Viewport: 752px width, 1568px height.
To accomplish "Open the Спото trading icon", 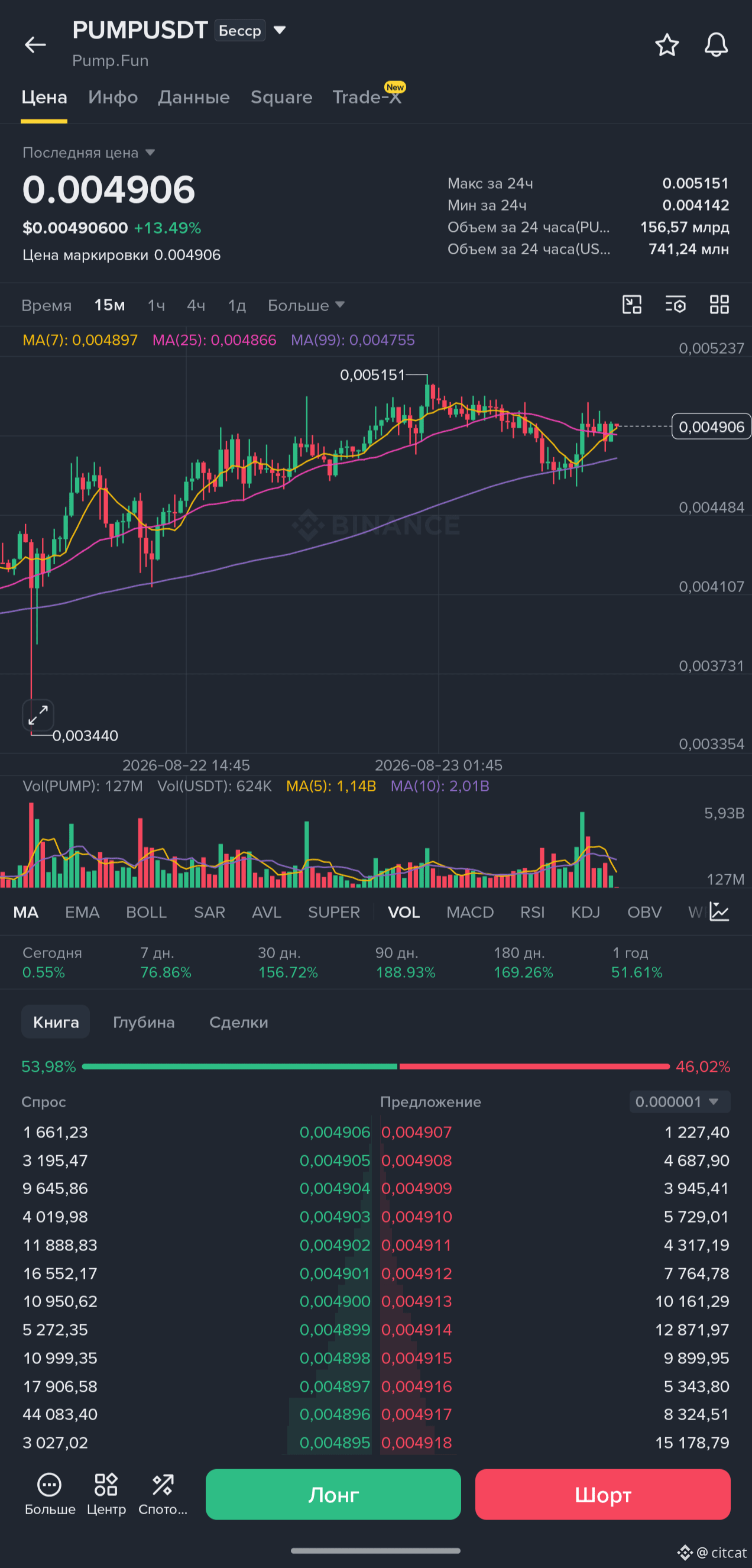I will [163, 1494].
